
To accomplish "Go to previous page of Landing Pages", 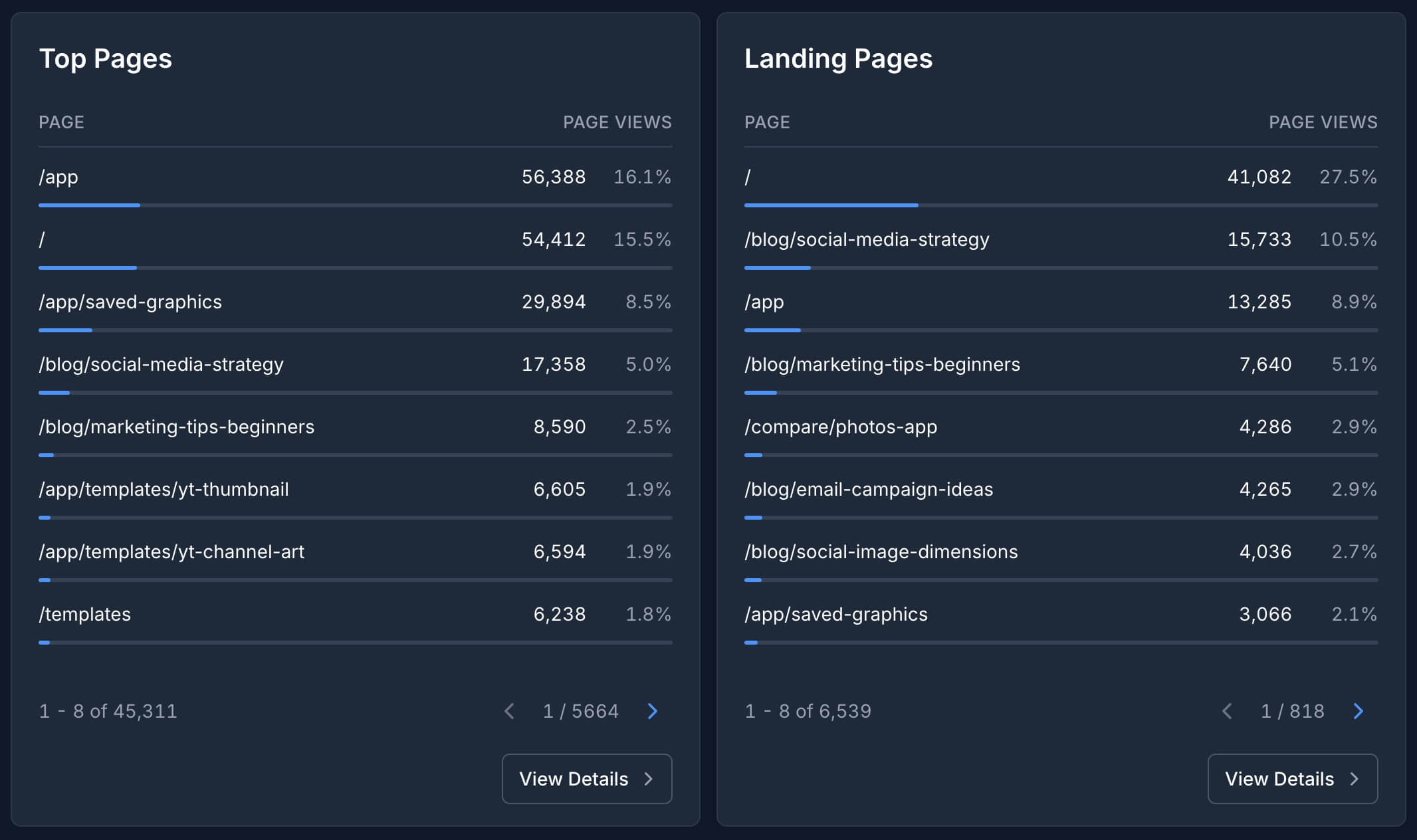I will tap(1227, 711).
